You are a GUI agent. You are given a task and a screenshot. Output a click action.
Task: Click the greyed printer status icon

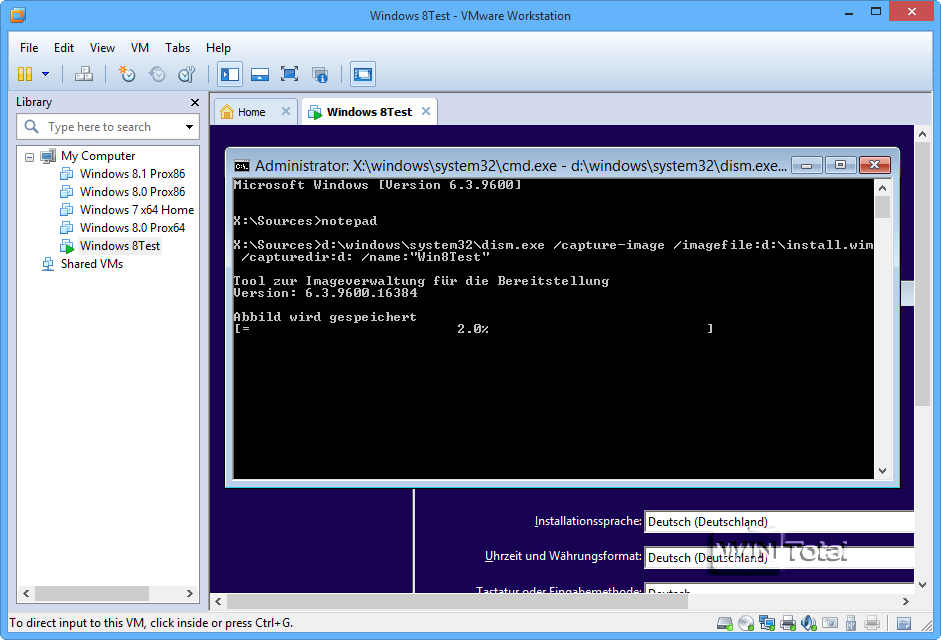[872, 624]
